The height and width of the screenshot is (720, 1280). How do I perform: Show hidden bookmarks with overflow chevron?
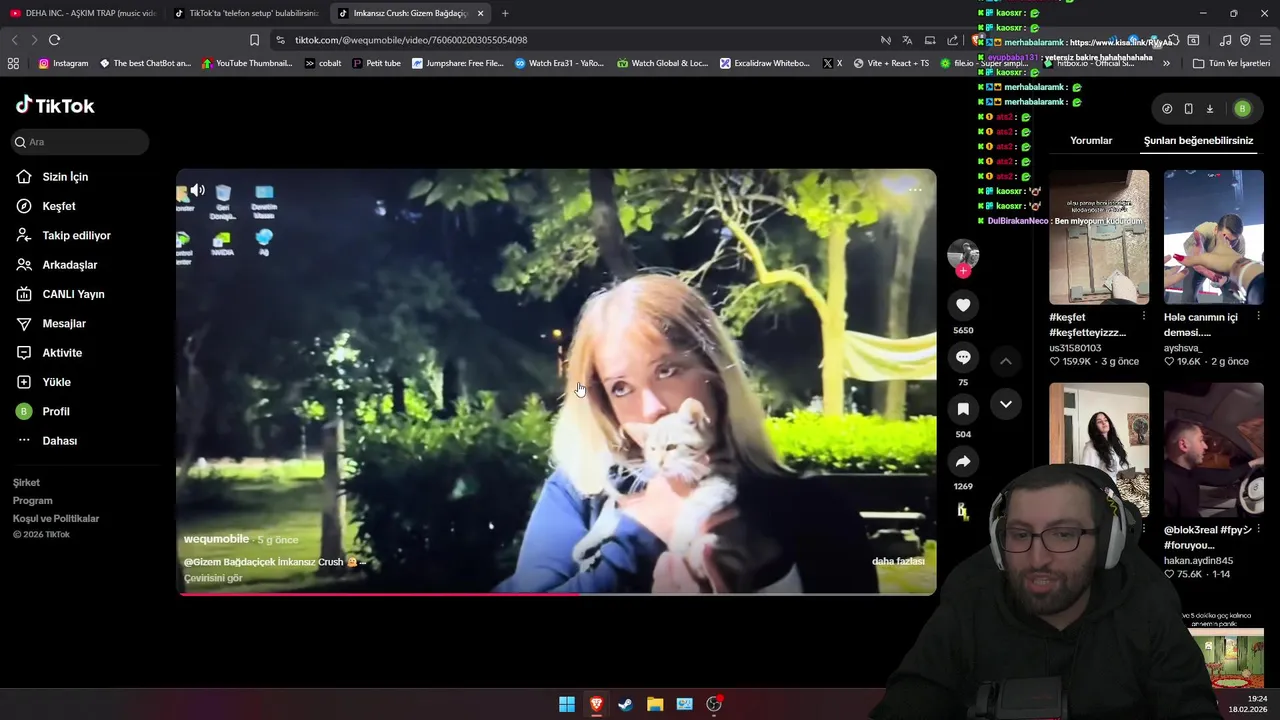coord(1166,63)
